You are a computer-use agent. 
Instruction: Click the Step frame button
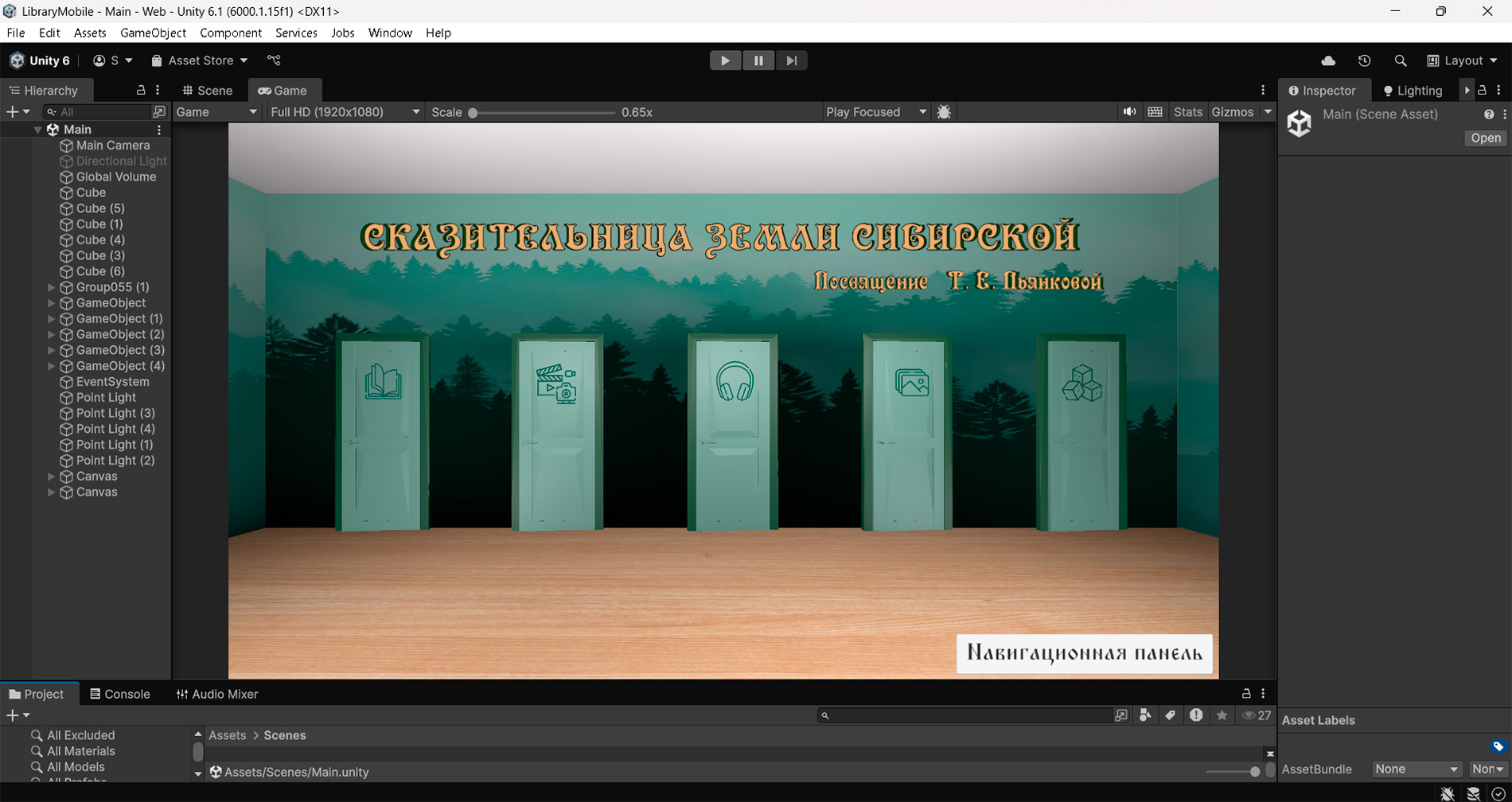click(x=791, y=60)
